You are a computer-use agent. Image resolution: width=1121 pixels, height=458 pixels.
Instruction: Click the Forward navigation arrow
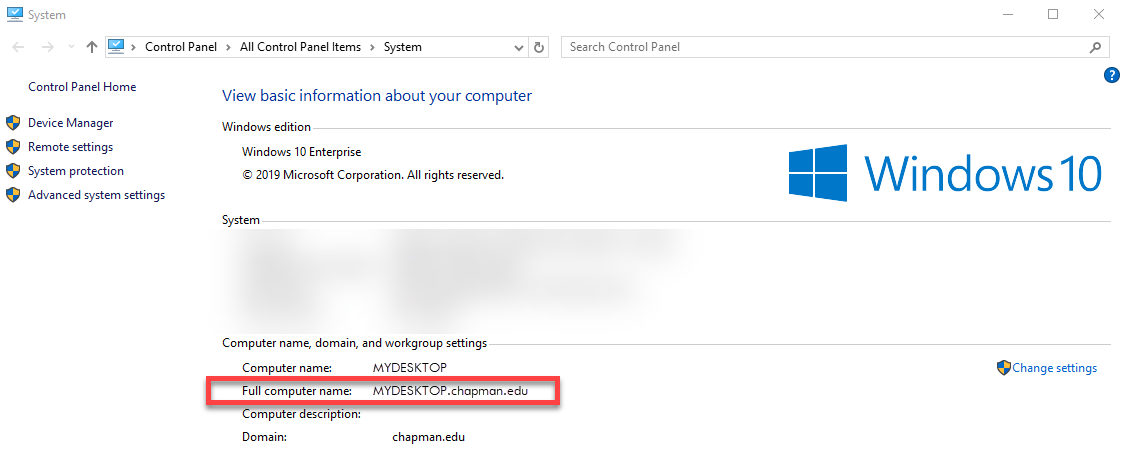(47, 47)
